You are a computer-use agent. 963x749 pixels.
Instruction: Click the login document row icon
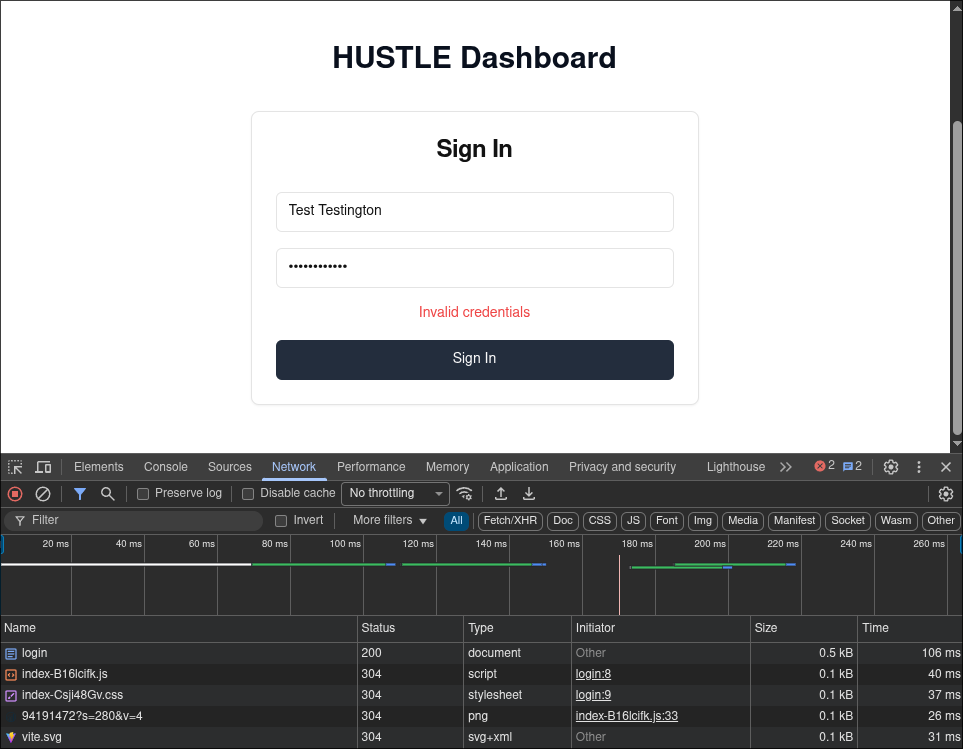pos(11,654)
